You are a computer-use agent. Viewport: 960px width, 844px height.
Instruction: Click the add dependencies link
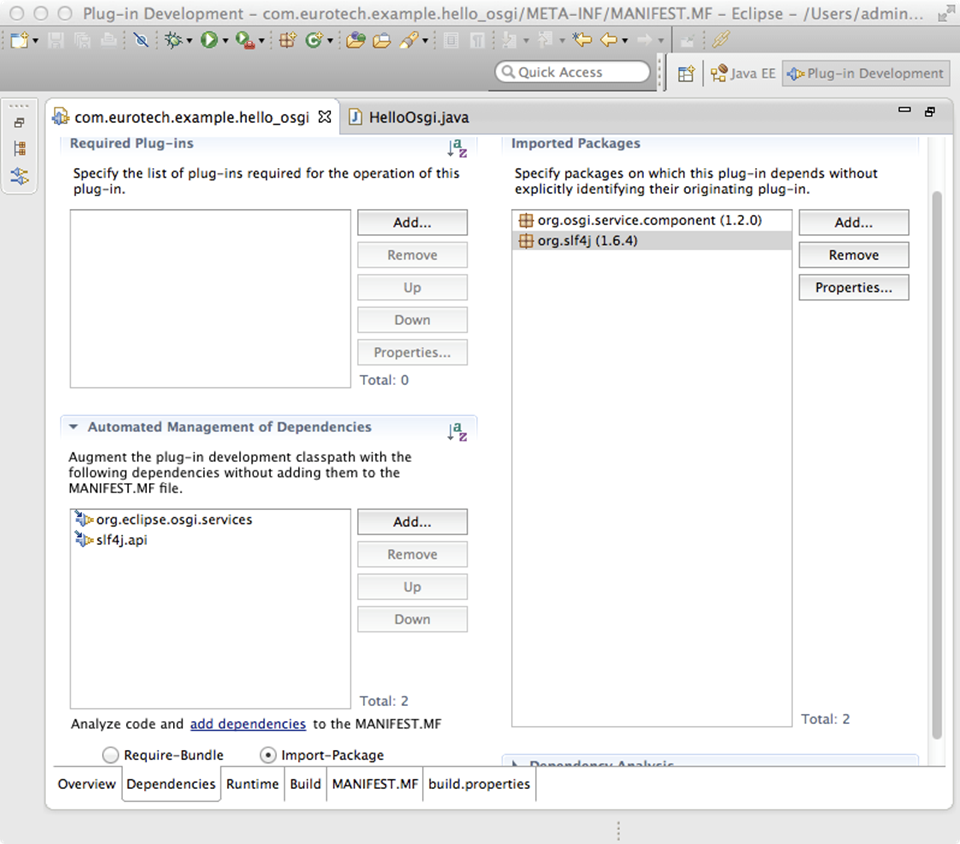248,723
